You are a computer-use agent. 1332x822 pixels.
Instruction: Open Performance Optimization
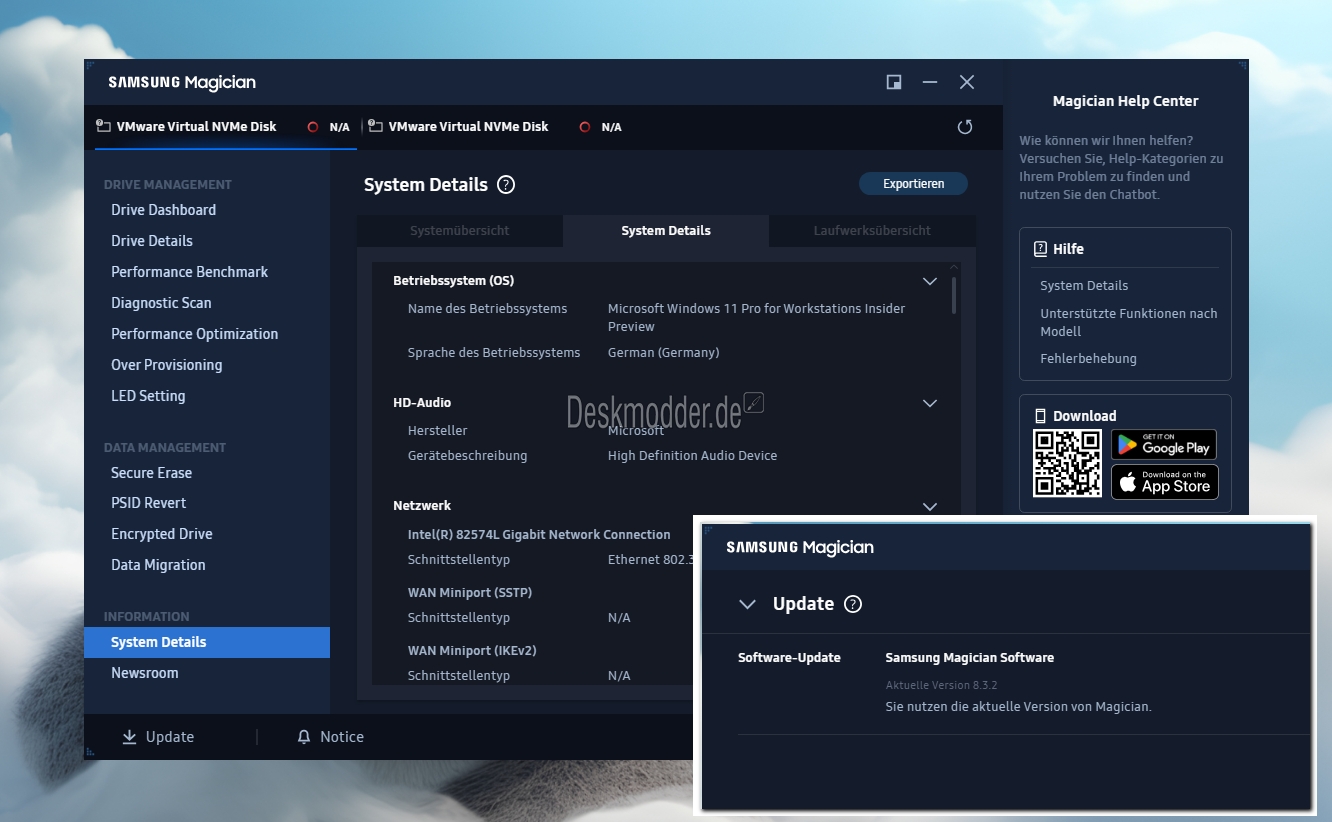tap(195, 334)
